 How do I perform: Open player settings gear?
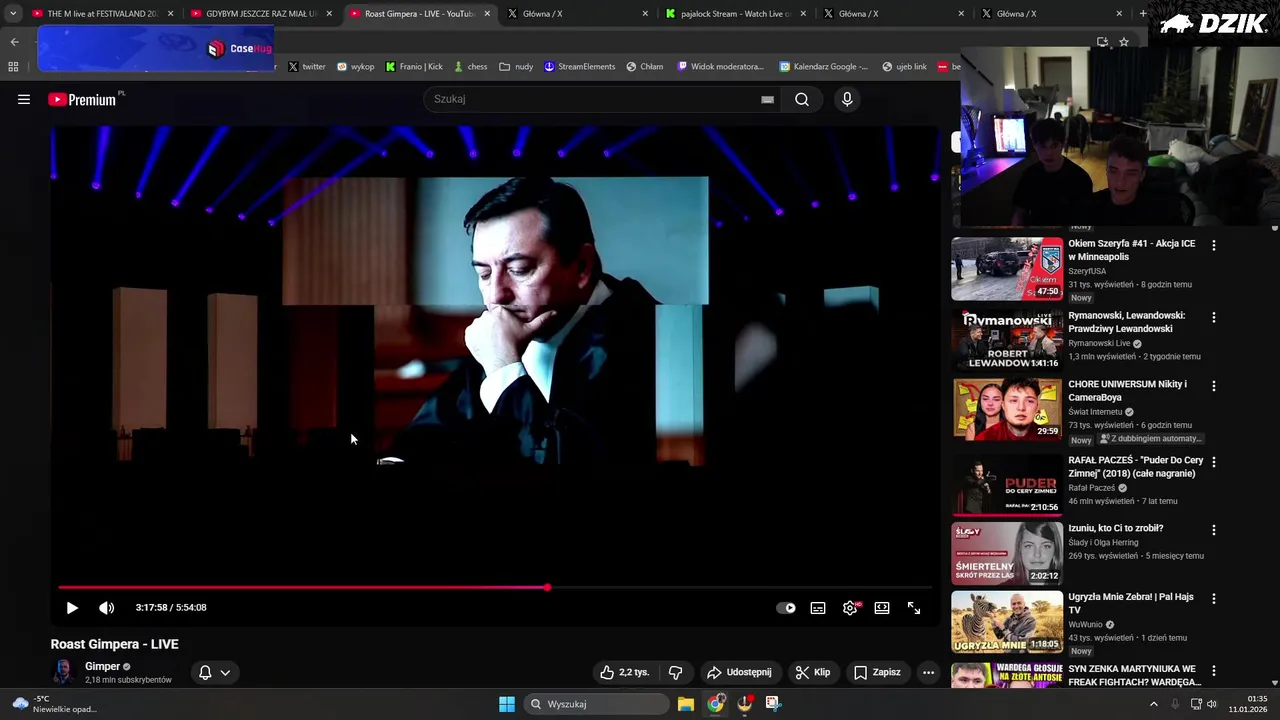tap(850, 608)
